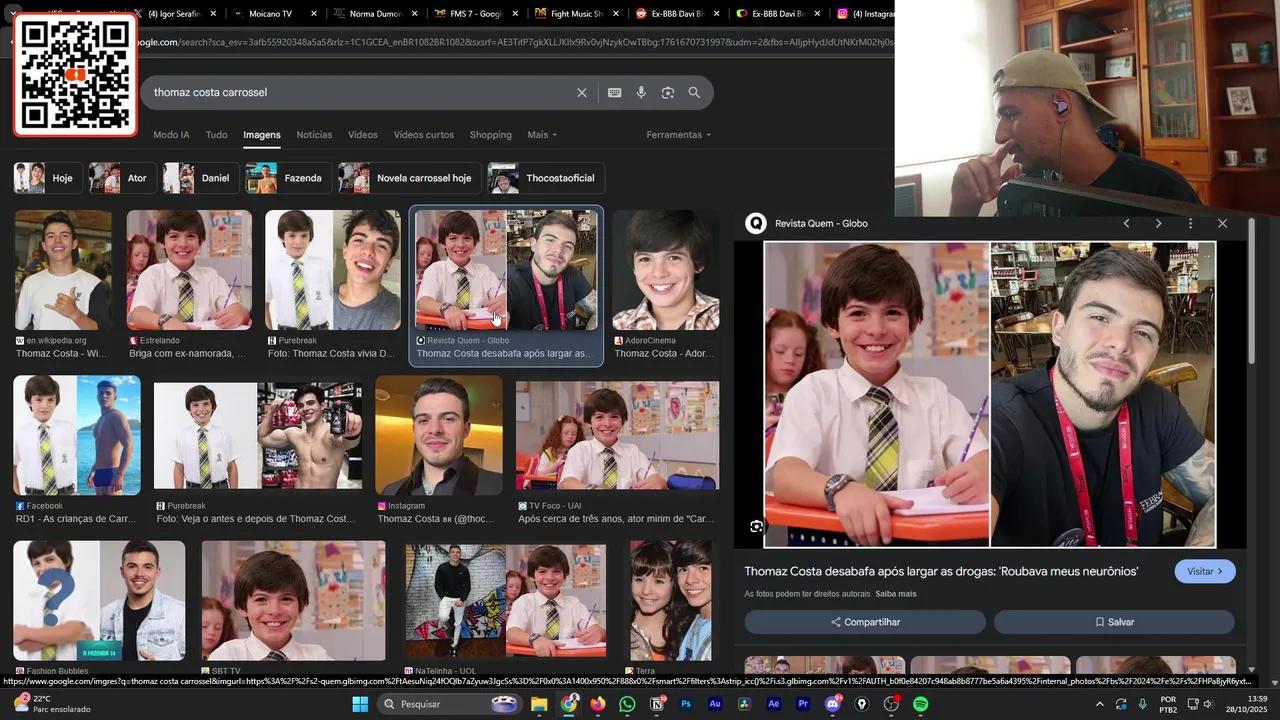Launch Adobe Audition from taskbar
Screen dimensions: 1280x720
pos(715,704)
